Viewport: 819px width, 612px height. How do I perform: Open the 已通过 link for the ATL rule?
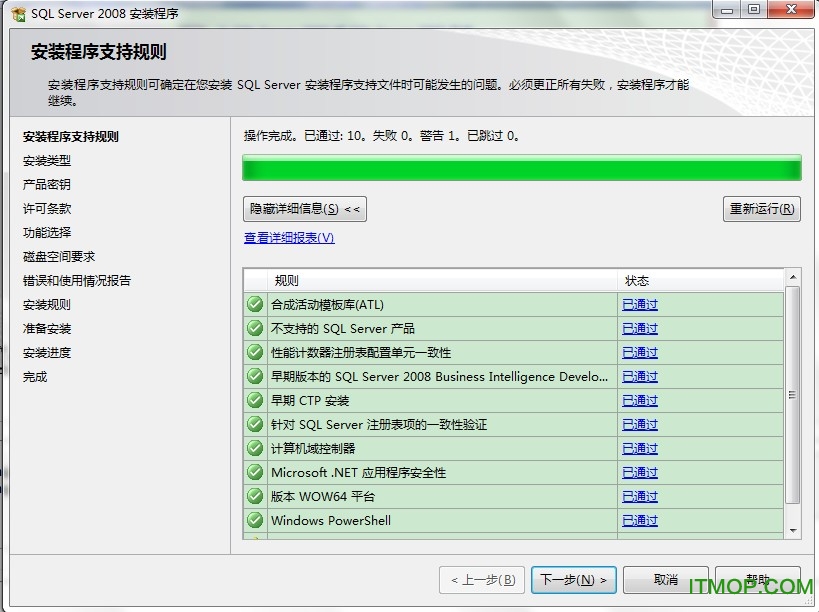pos(638,304)
